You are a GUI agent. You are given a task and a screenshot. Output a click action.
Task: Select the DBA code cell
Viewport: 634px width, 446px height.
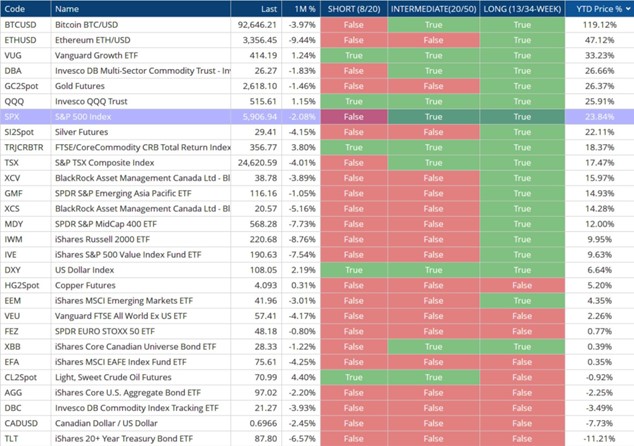pos(25,71)
